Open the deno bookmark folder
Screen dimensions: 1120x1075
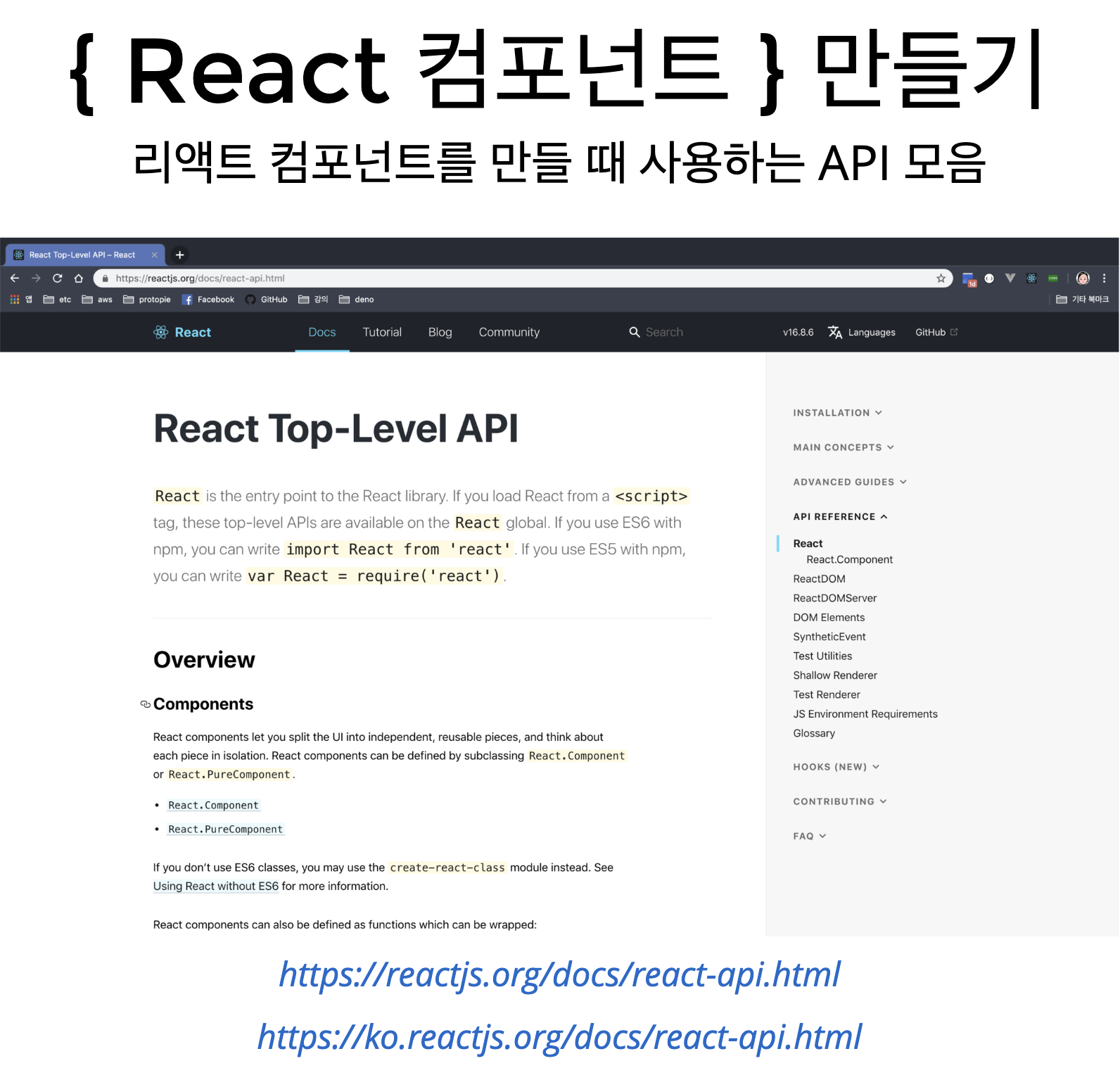click(x=357, y=300)
